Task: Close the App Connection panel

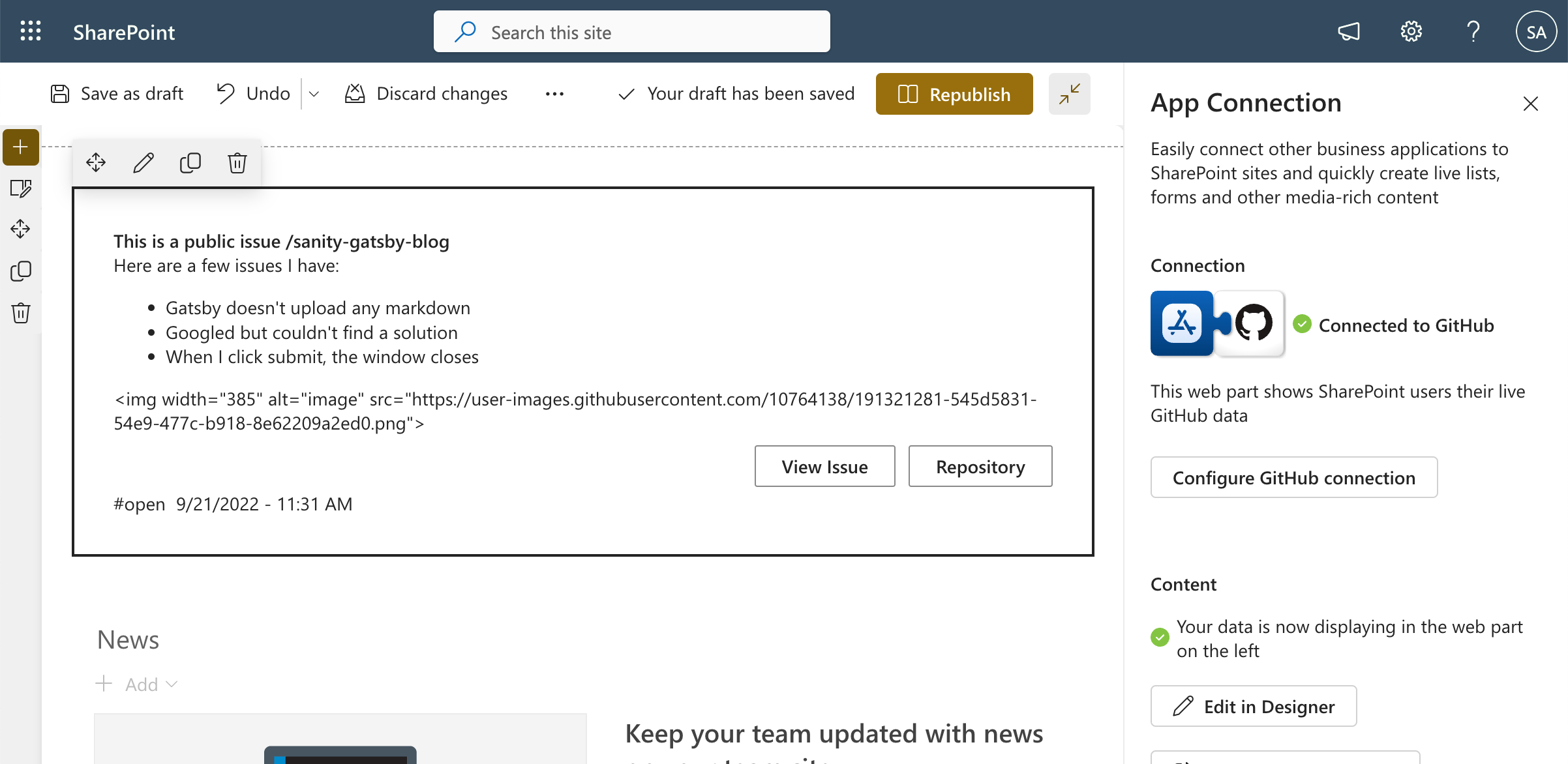Action: tap(1530, 103)
